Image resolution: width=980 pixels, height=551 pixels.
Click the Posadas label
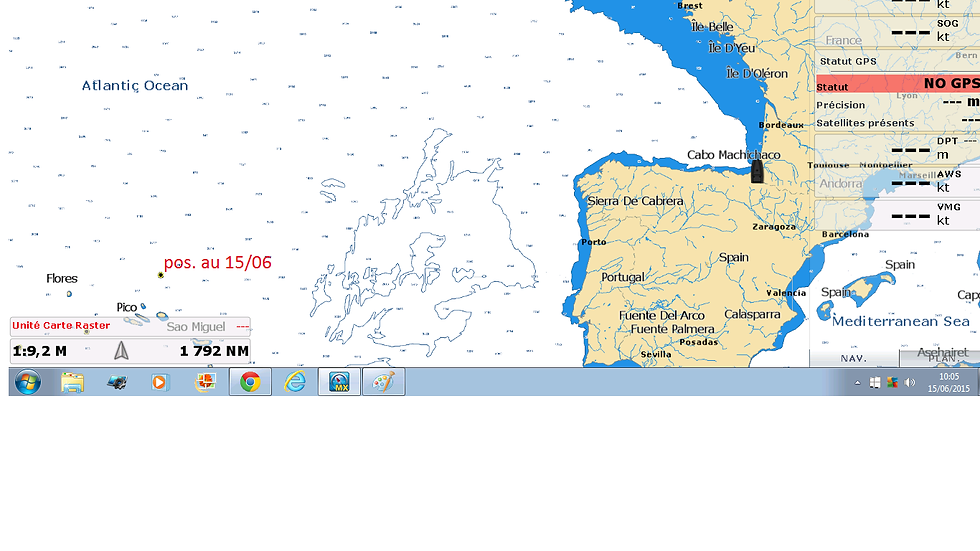[x=698, y=342]
